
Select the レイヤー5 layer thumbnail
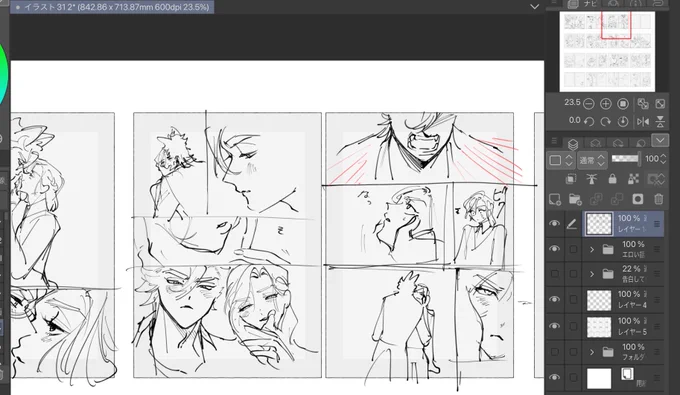[x=599, y=327]
